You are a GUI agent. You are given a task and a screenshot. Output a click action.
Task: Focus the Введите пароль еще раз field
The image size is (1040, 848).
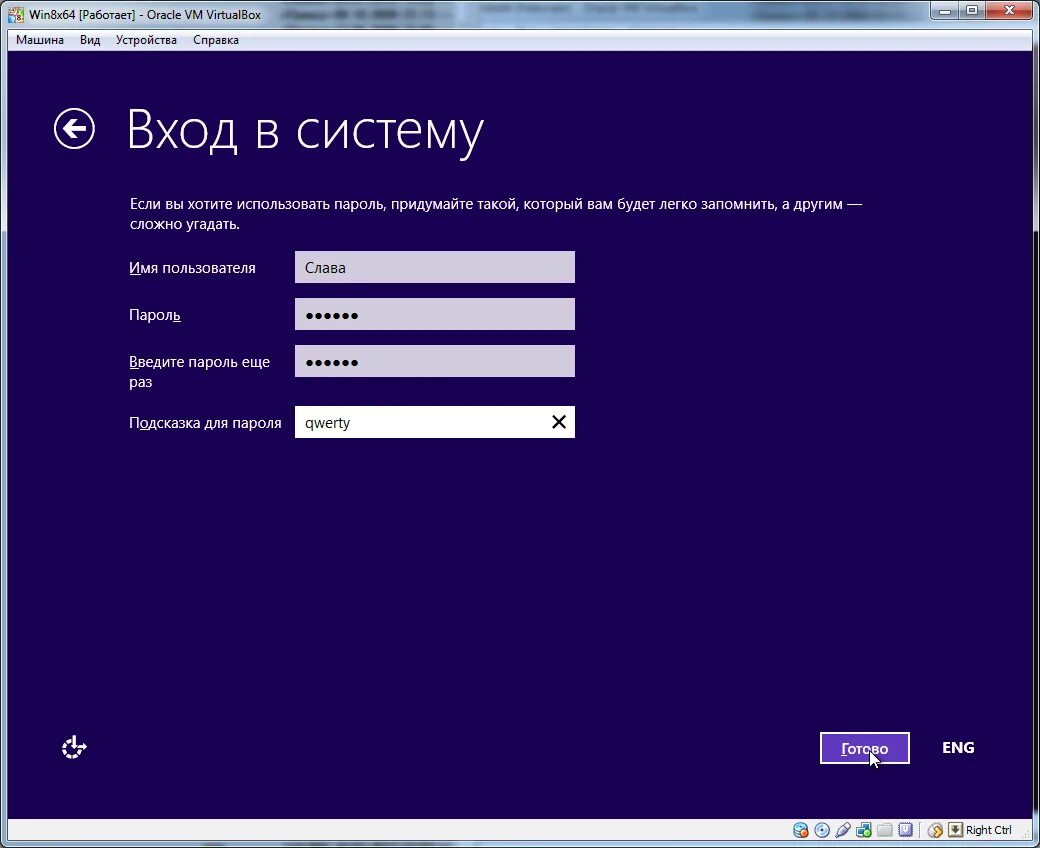pos(434,361)
